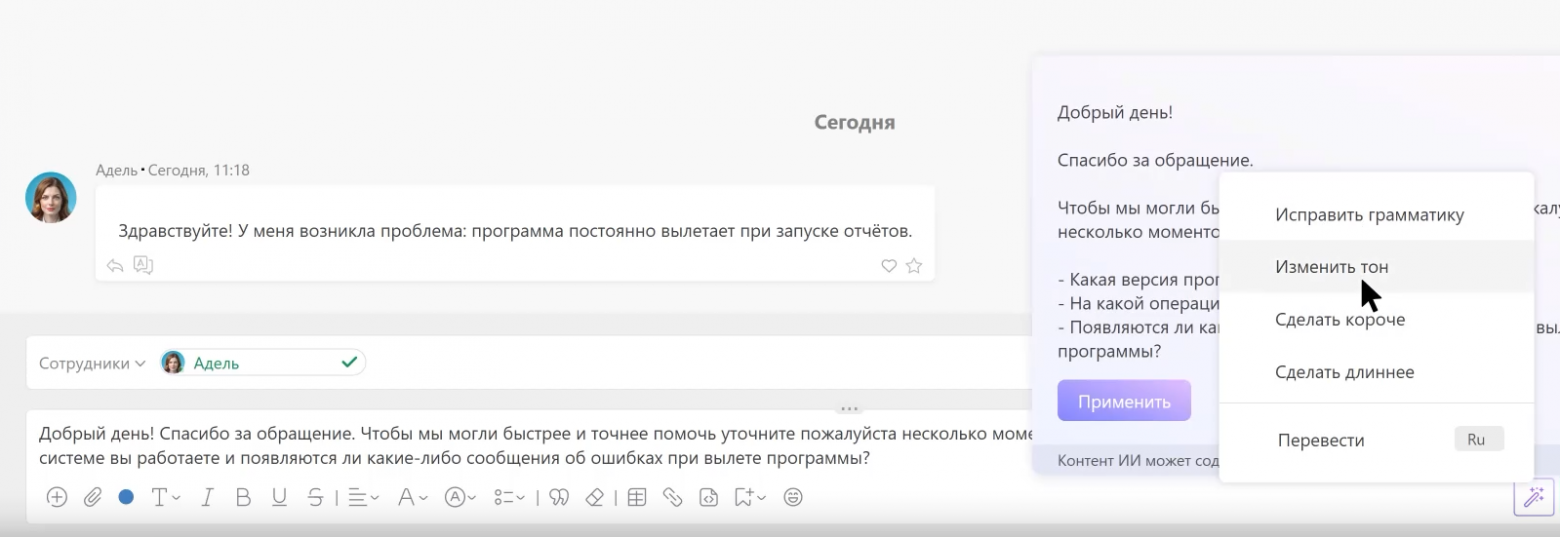Click the green checkmark in Адель chip

point(349,363)
